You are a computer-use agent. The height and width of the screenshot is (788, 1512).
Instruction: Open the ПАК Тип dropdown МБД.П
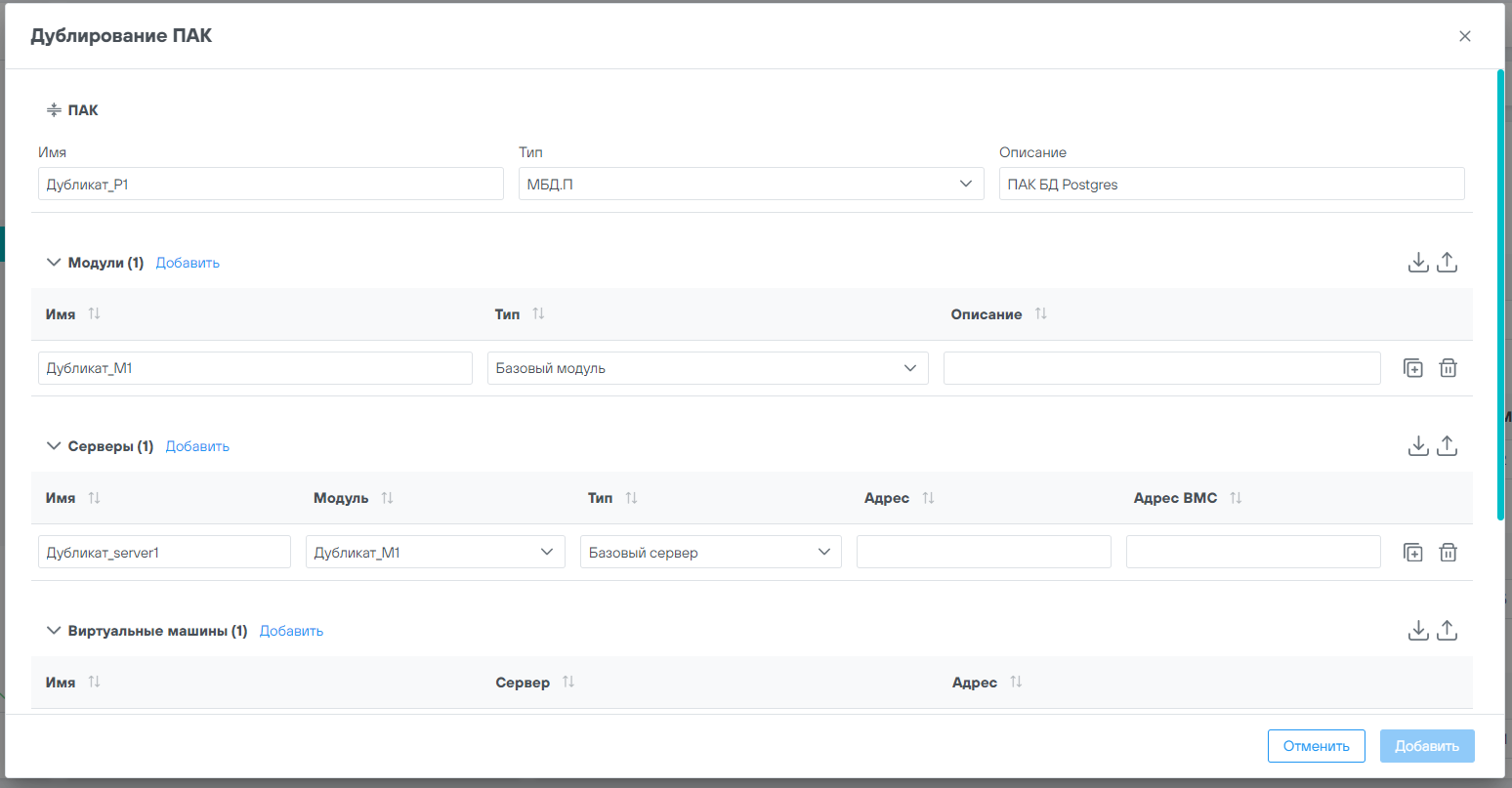[750, 185]
